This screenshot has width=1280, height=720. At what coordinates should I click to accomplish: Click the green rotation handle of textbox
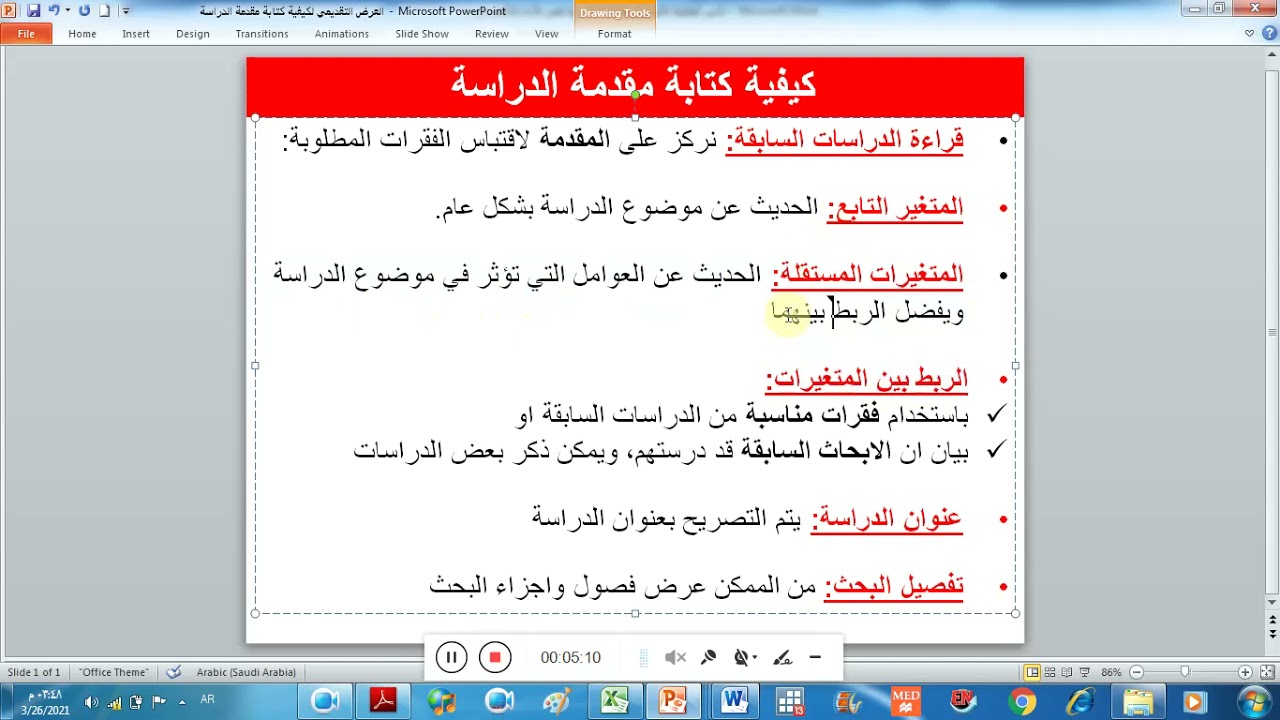tap(635, 96)
